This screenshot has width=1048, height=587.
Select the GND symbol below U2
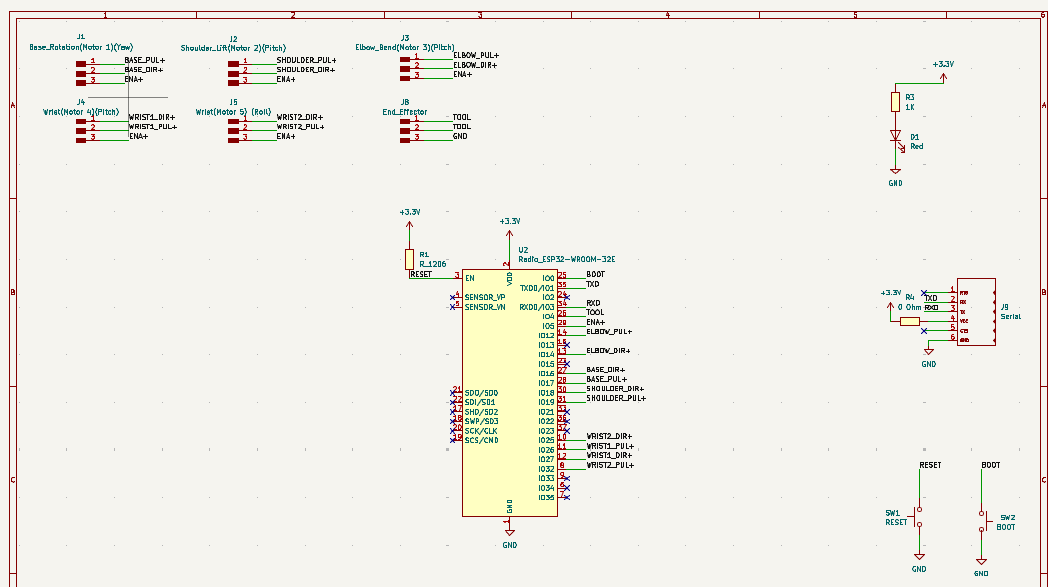point(509,532)
